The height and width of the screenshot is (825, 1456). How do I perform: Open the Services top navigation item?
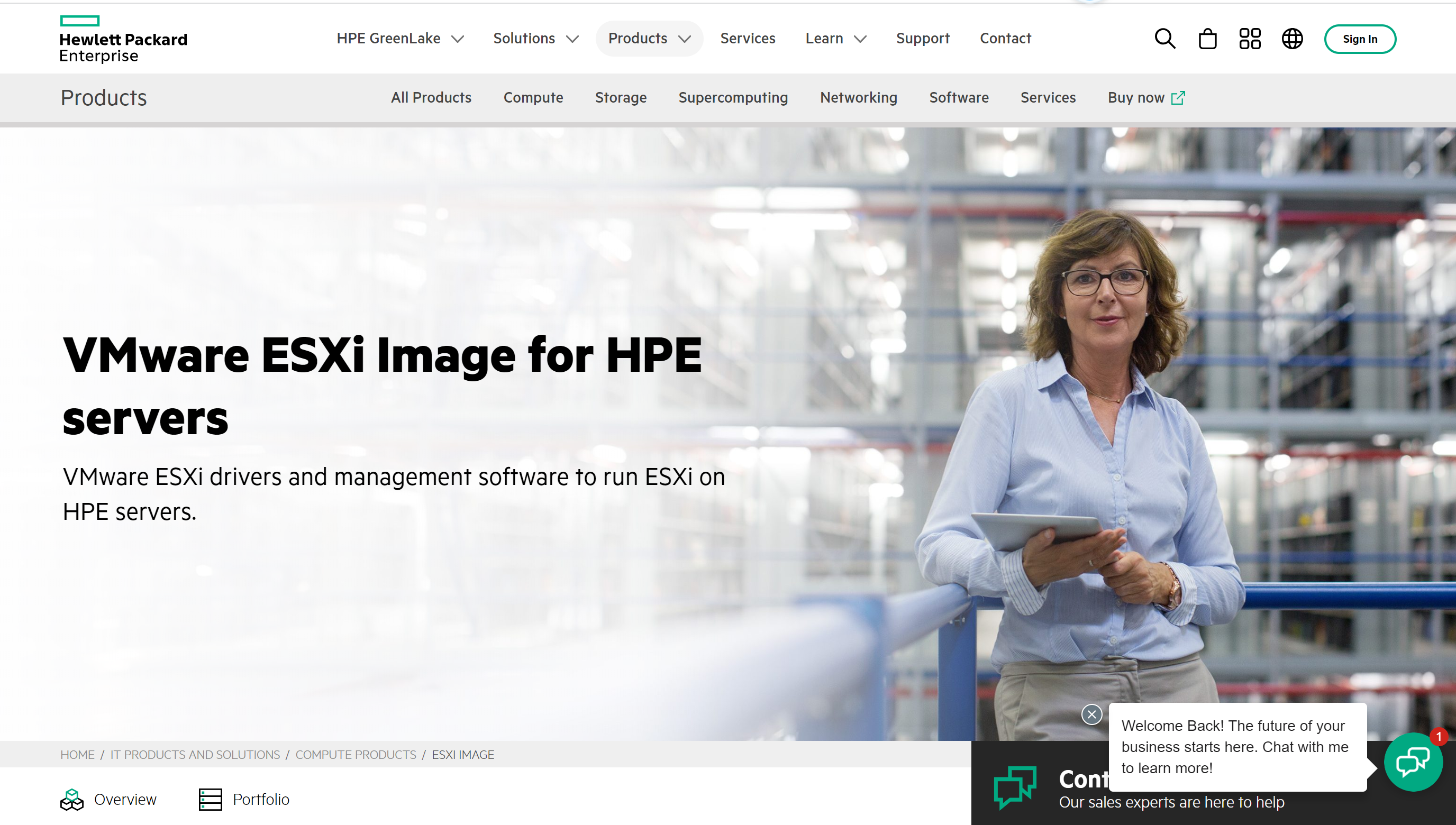pyautogui.click(x=748, y=38)
